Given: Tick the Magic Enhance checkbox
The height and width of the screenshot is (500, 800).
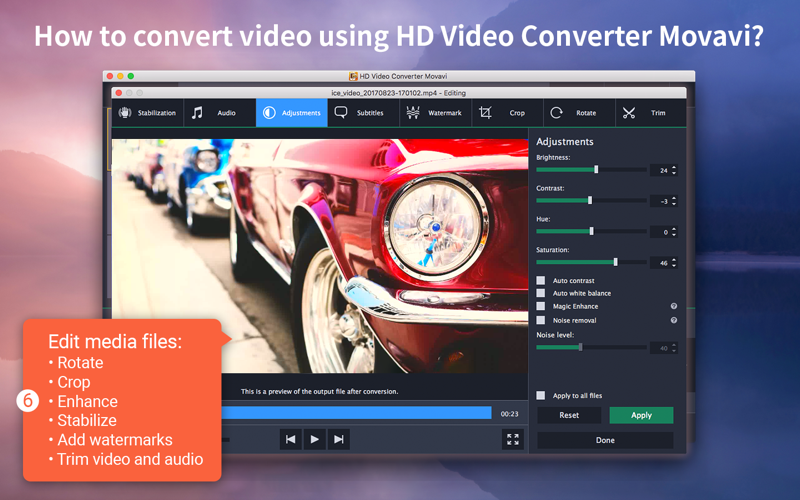Looking at the screenshot, I should tap(541, 306).
